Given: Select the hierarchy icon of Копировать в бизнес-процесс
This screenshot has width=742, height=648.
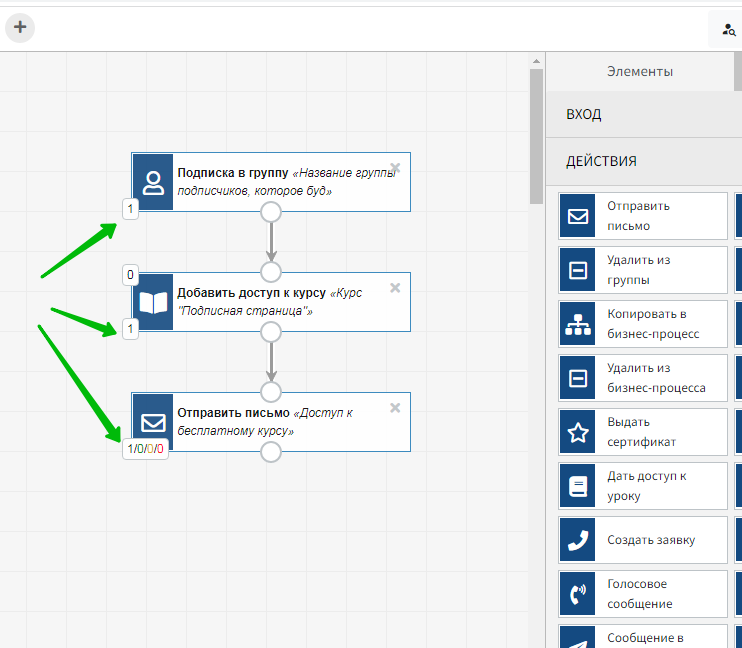Looking at the screenshot, I should point(578,324).
